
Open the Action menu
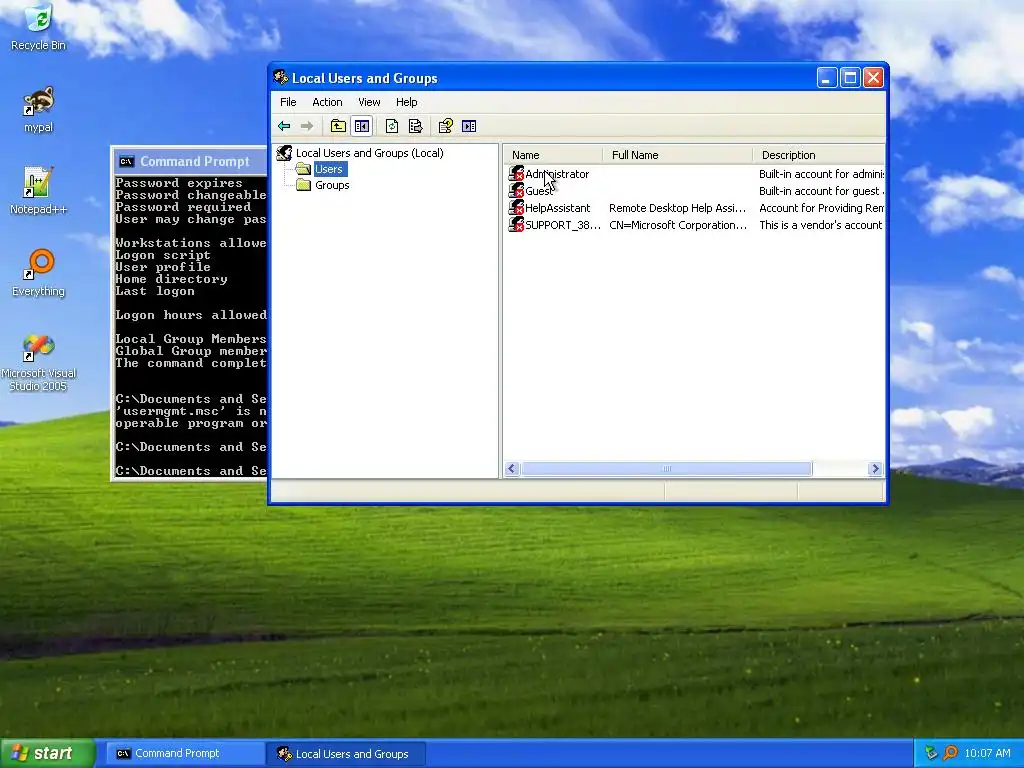click(x=327, y=102)
